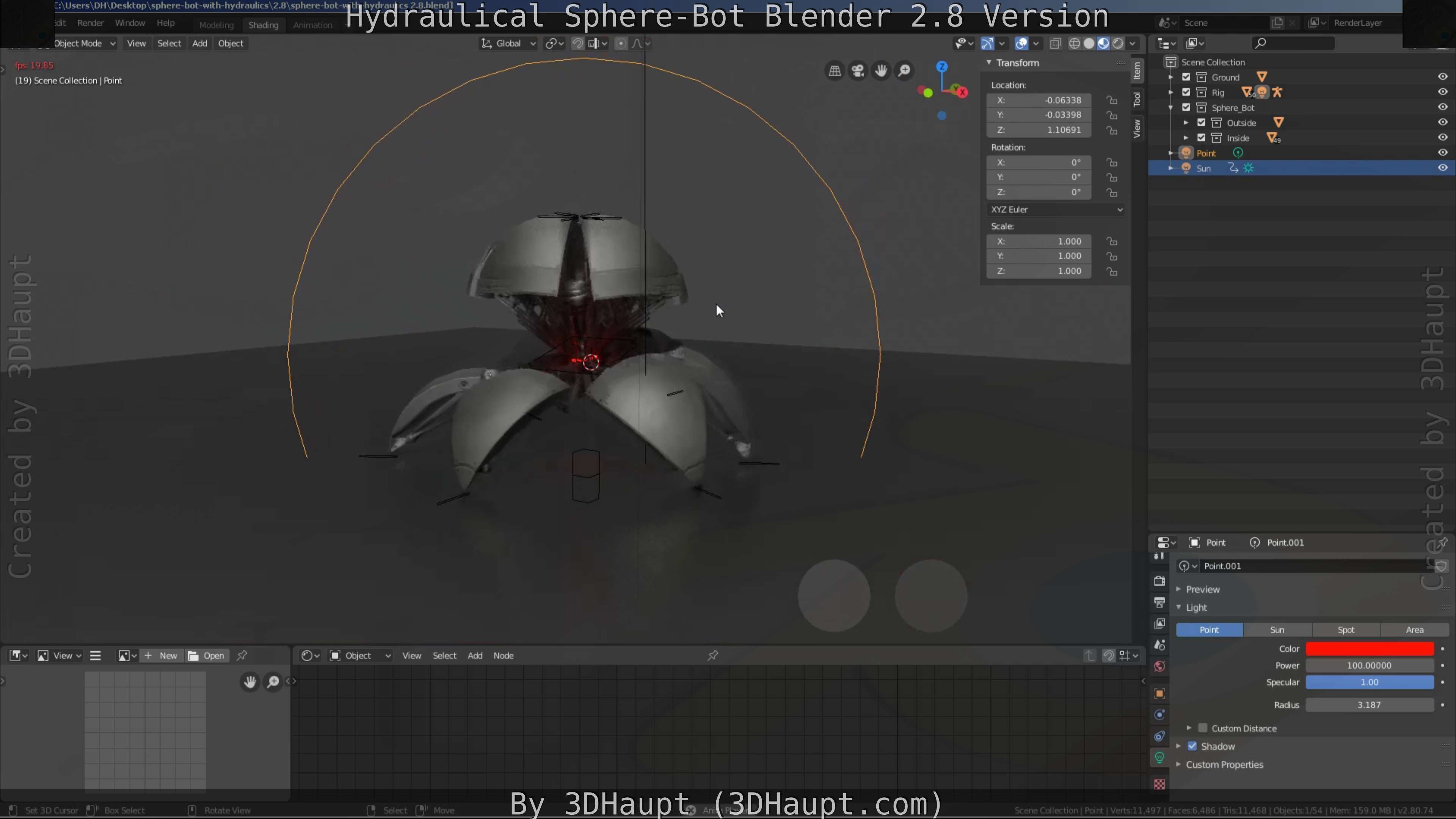Lock Rotation Z transform
1456x819 pixels.
(1112, 192)
